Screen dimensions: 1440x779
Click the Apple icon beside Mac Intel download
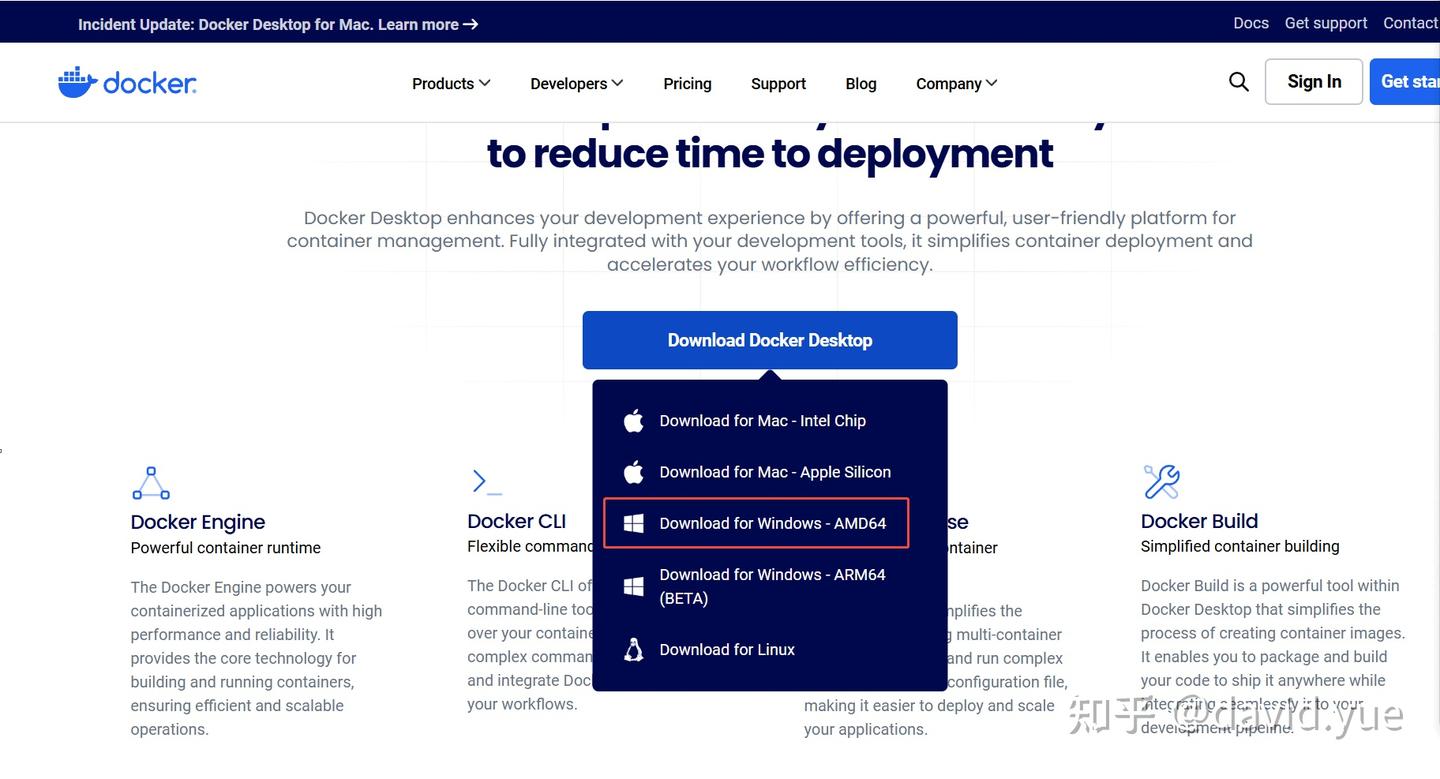pos(633,420)
